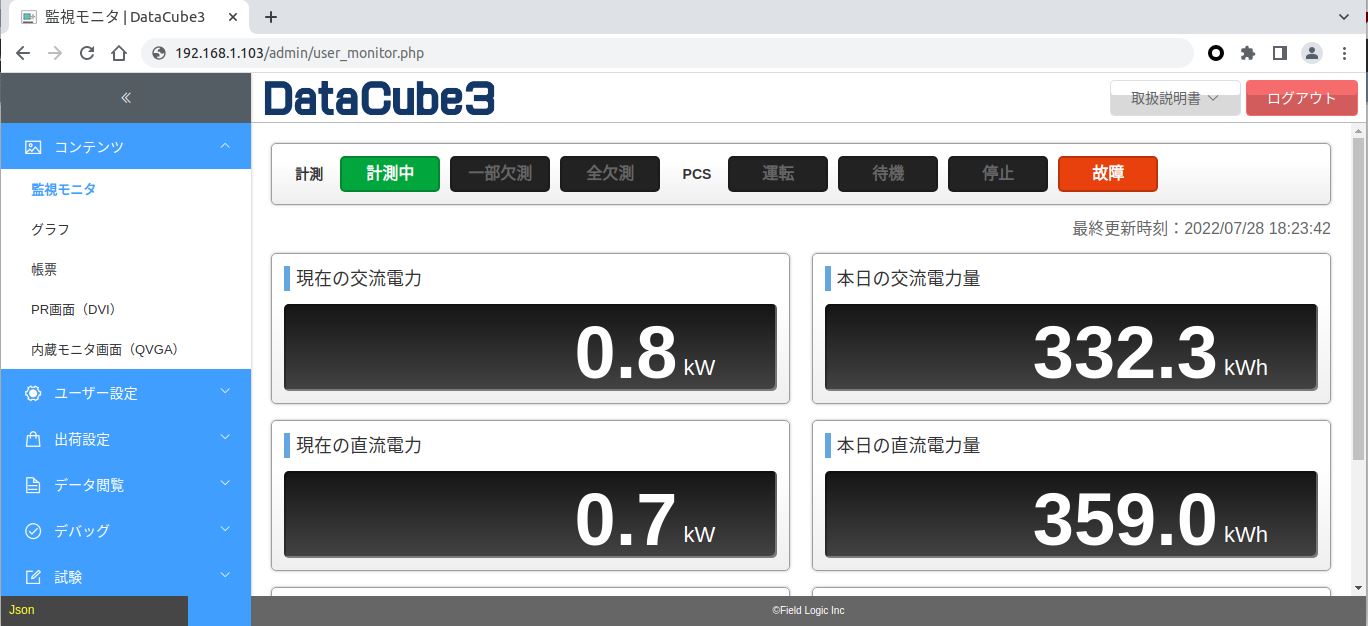Screen dimensions: 1368x626
Task: Expand the ユーザー設定 menu chevron
Action: point(225,392)
